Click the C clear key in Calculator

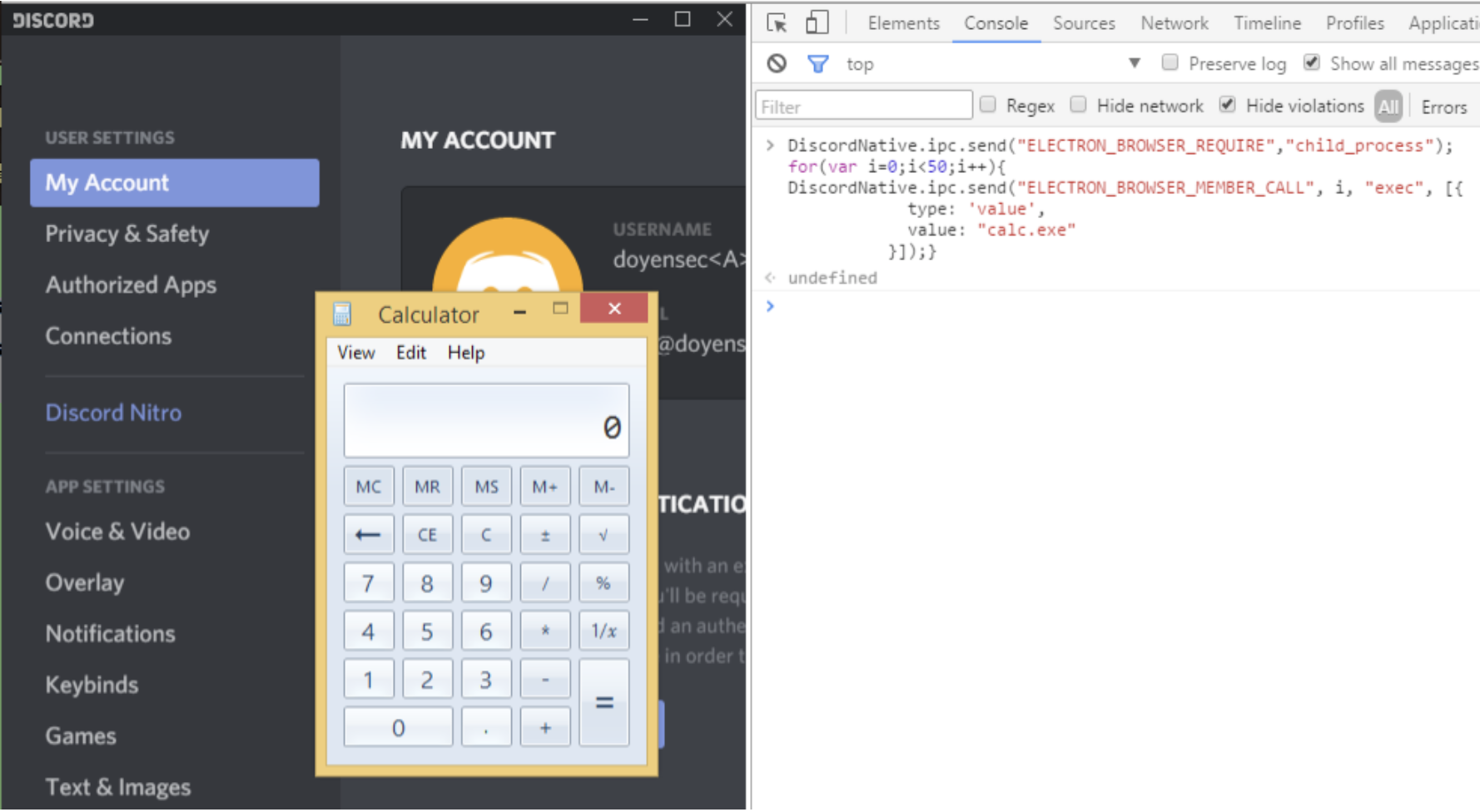point(486,535)
